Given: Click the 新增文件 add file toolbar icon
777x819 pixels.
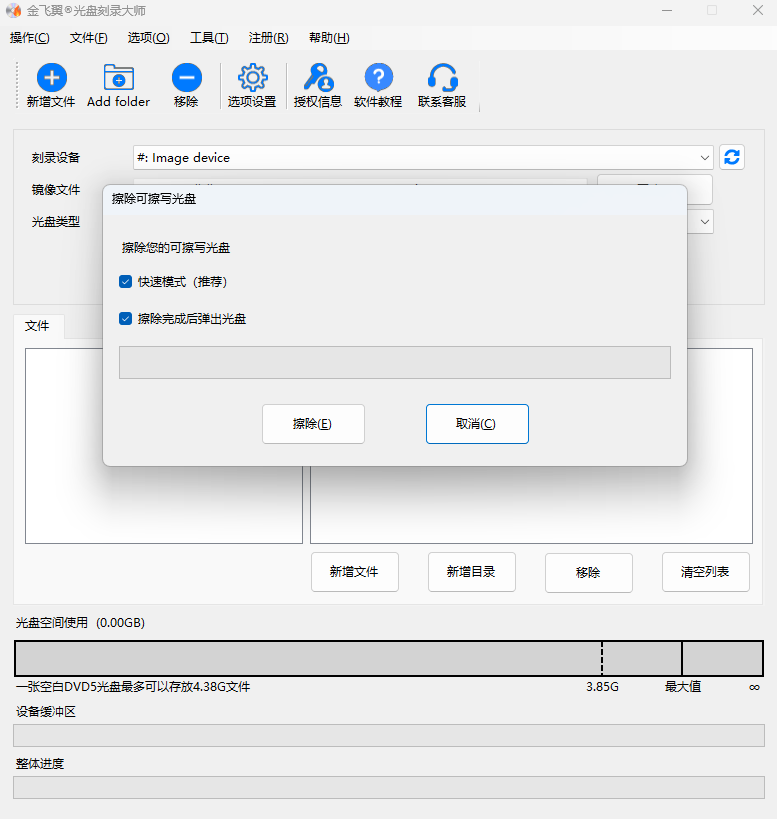Looking at the screenshot, I should click(x=51, y=78).
